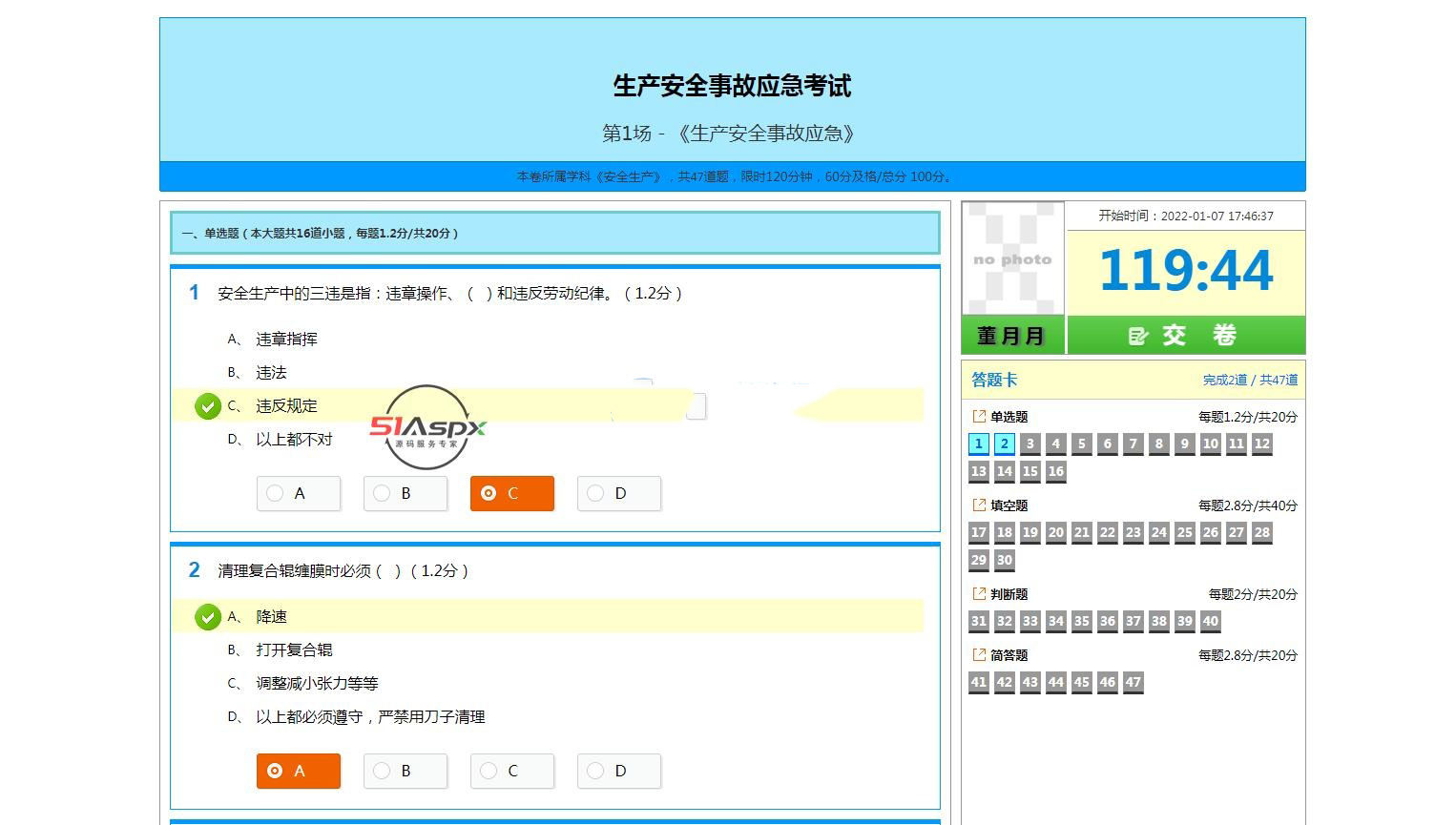Screen dimensions: 1456x825
Task: Open question 47 from the answer card
Action: [1133, 682]
